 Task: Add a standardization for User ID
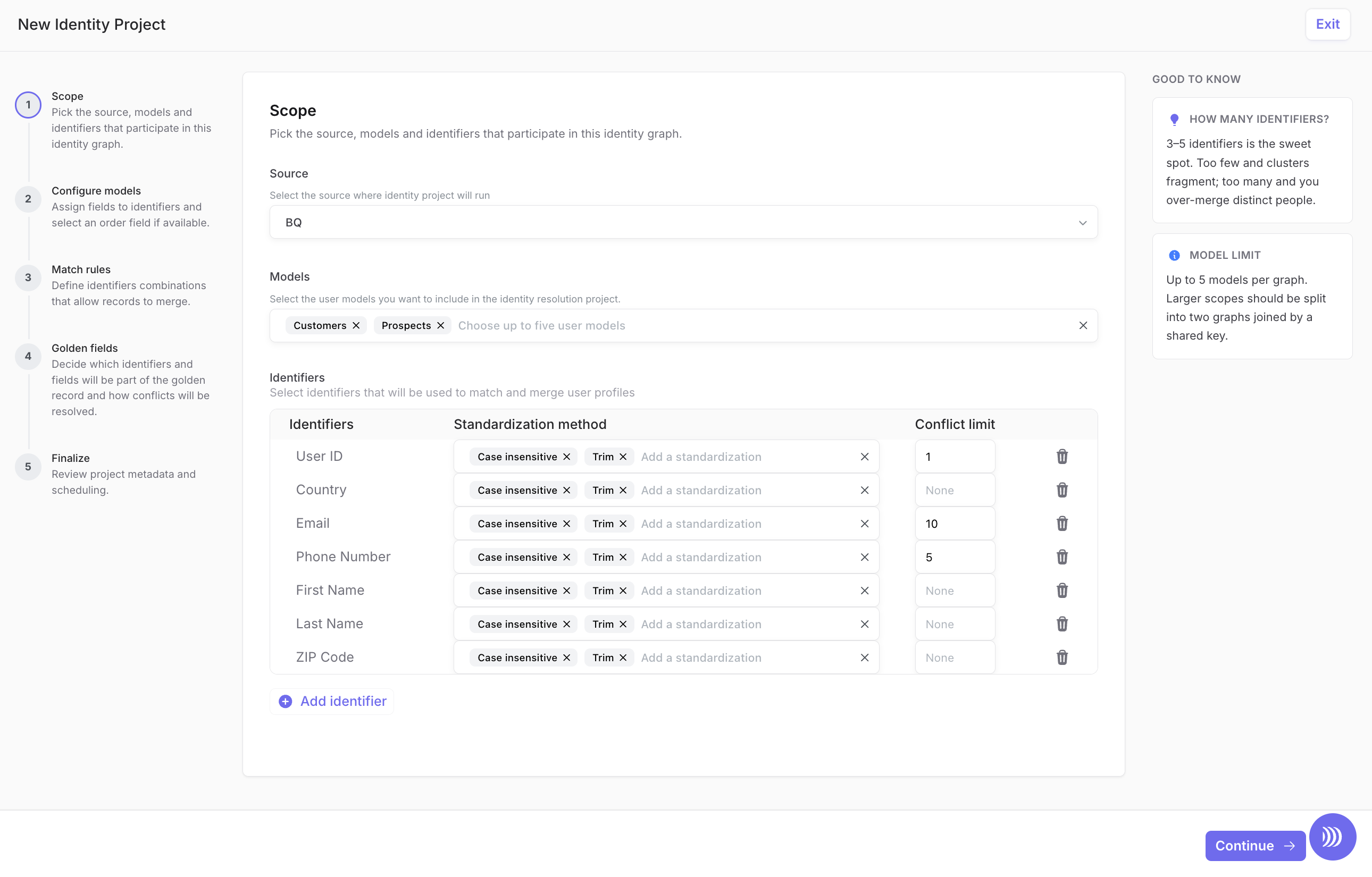[x=701, y=457]
